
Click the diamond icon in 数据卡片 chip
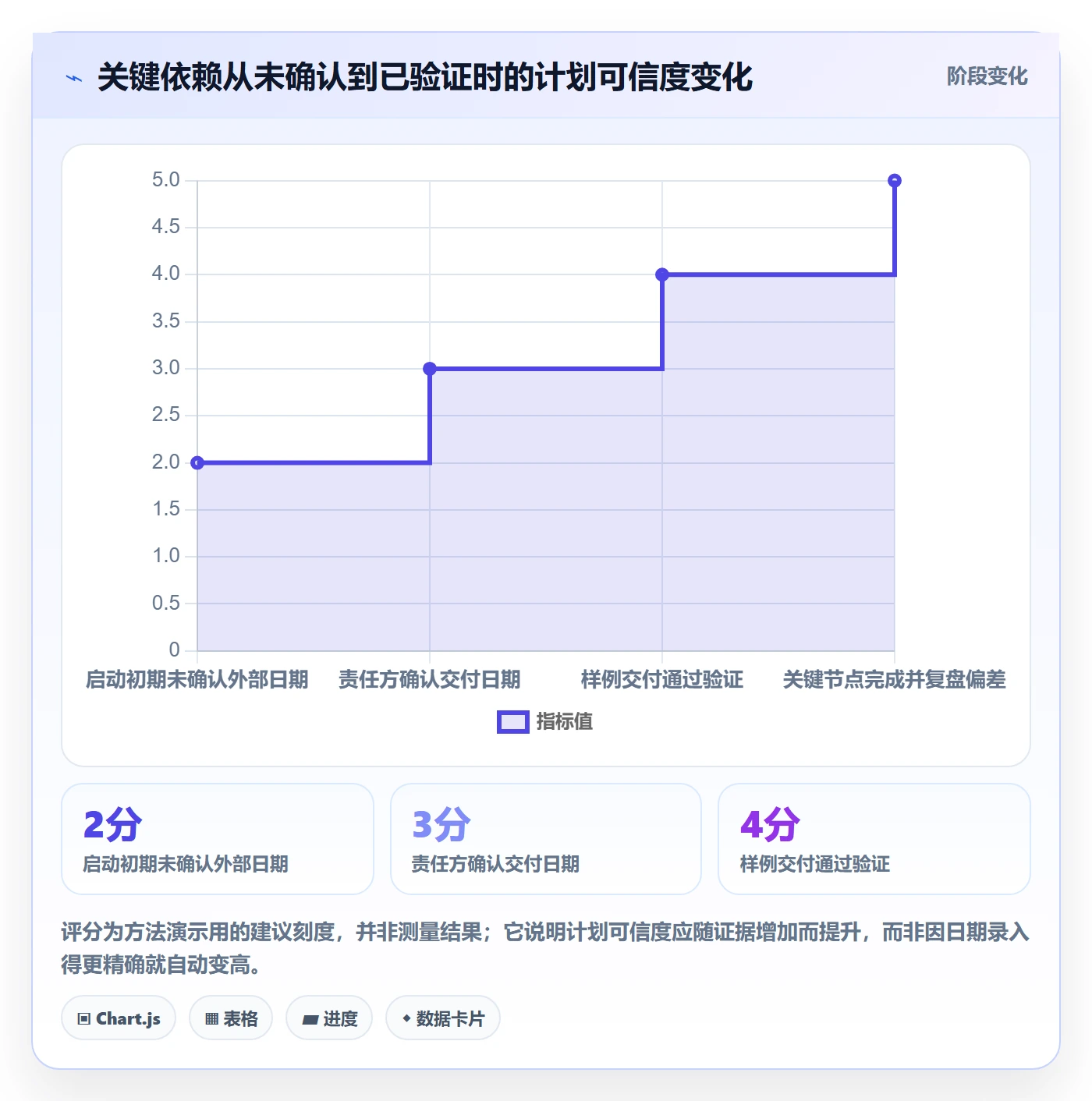(406, 1018)
